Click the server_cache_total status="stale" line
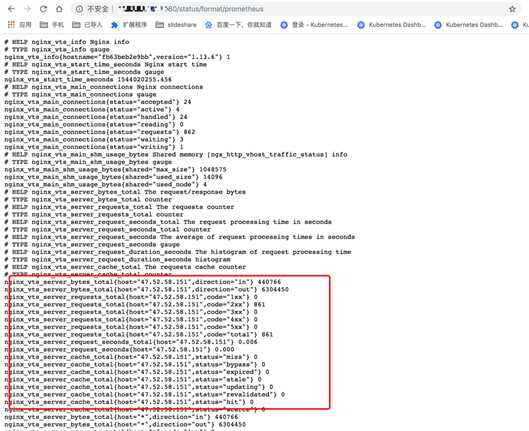 tap(133, 379)
